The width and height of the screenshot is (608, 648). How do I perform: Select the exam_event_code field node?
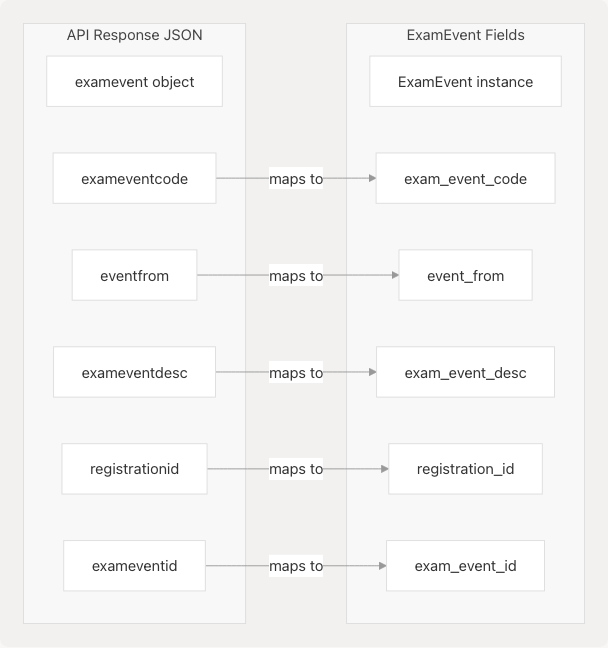click(x=465, y=179)
